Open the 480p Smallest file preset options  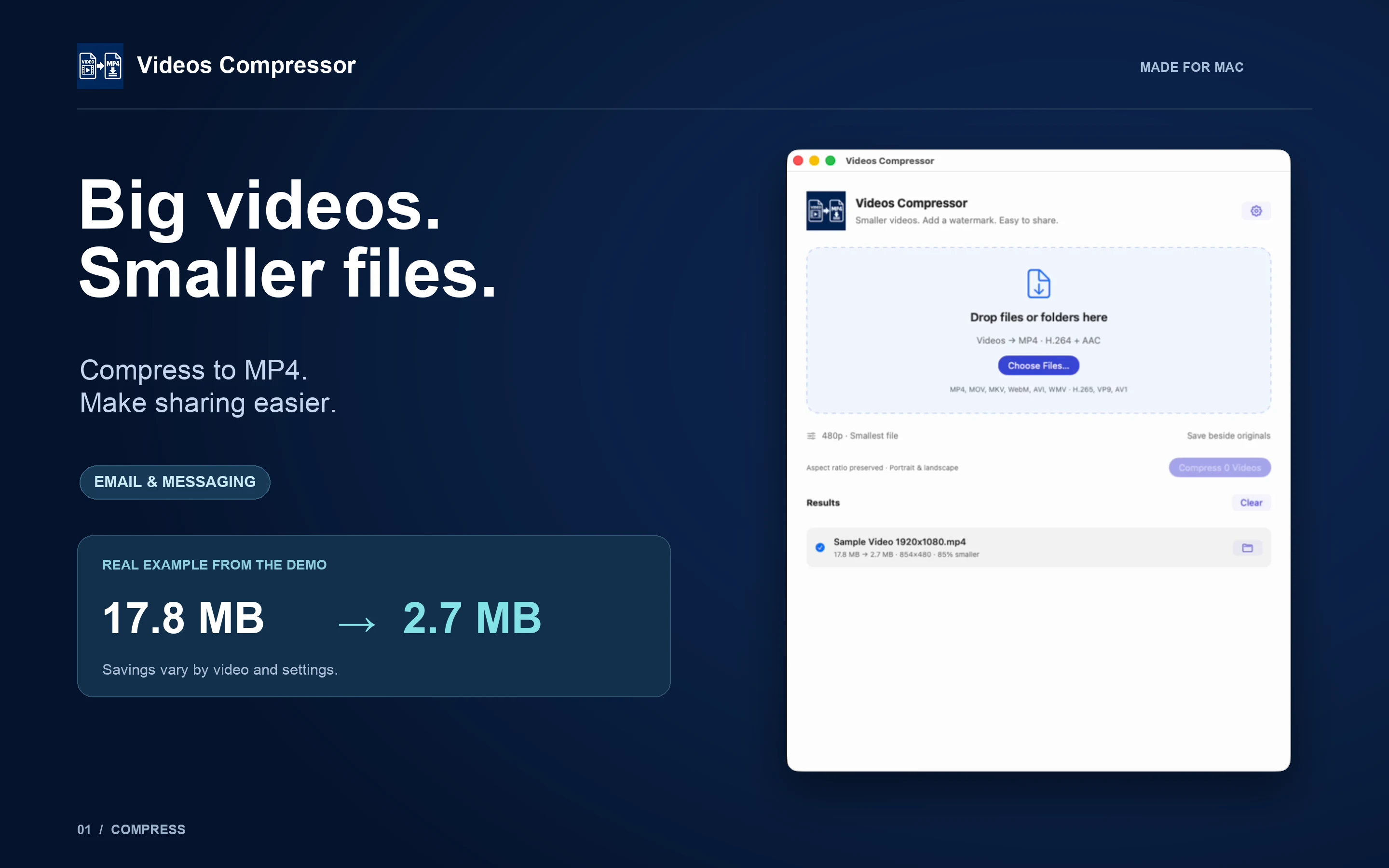click(x=859, y=436)
